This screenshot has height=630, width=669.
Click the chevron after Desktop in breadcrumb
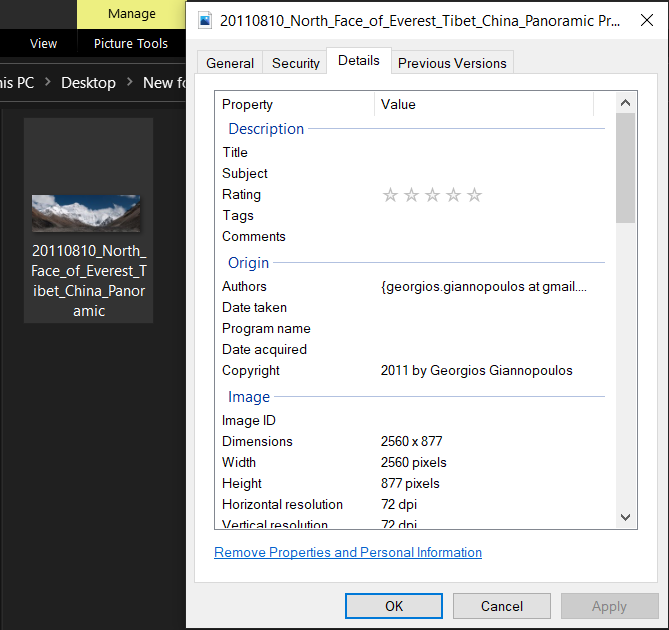130,81
